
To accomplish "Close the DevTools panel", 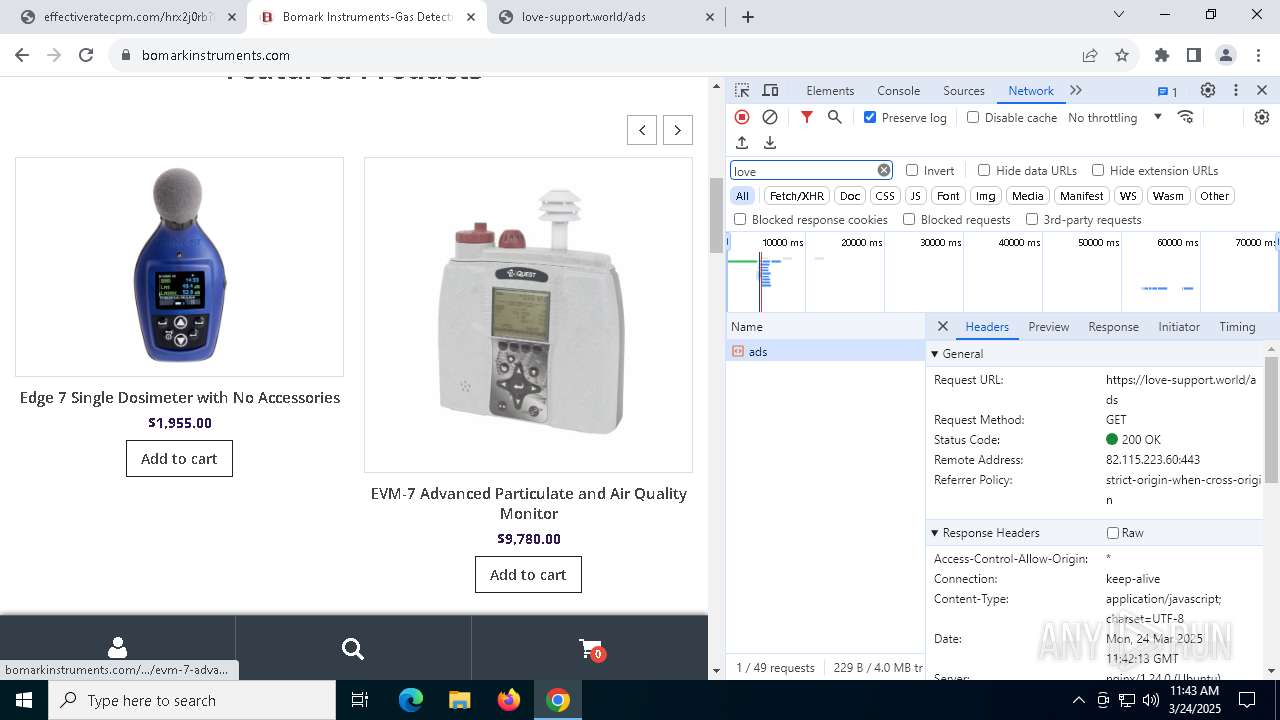I will click(1262, 90).
